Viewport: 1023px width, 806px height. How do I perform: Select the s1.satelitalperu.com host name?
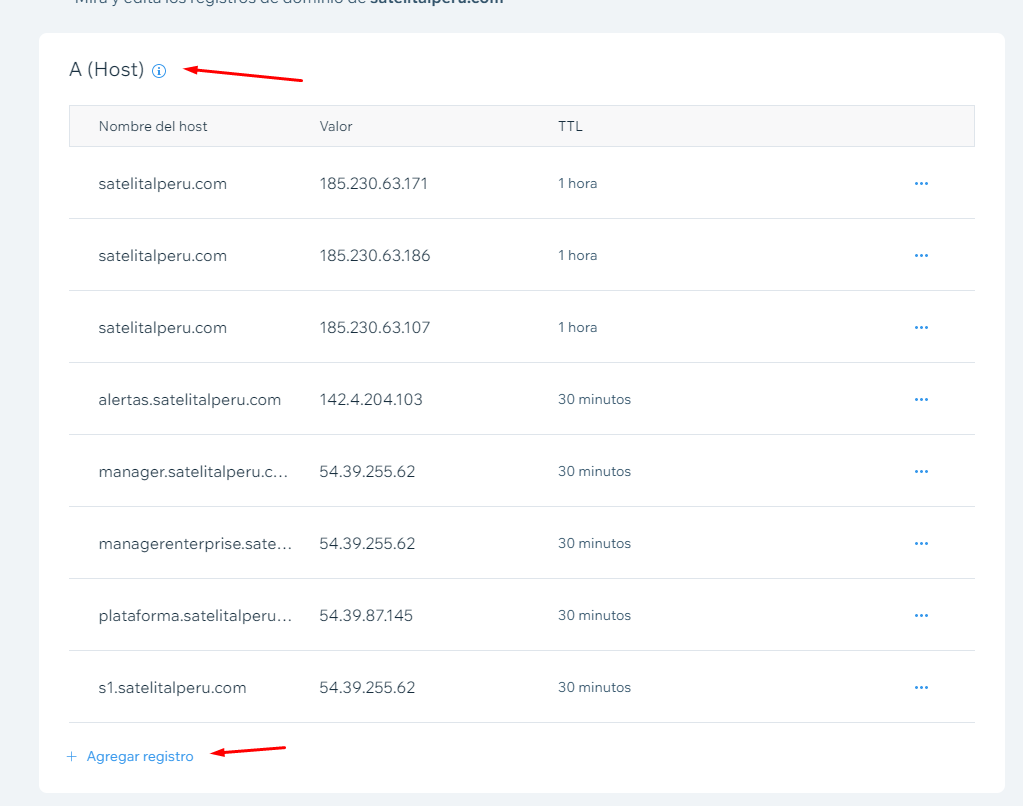(x=172, y=688)
